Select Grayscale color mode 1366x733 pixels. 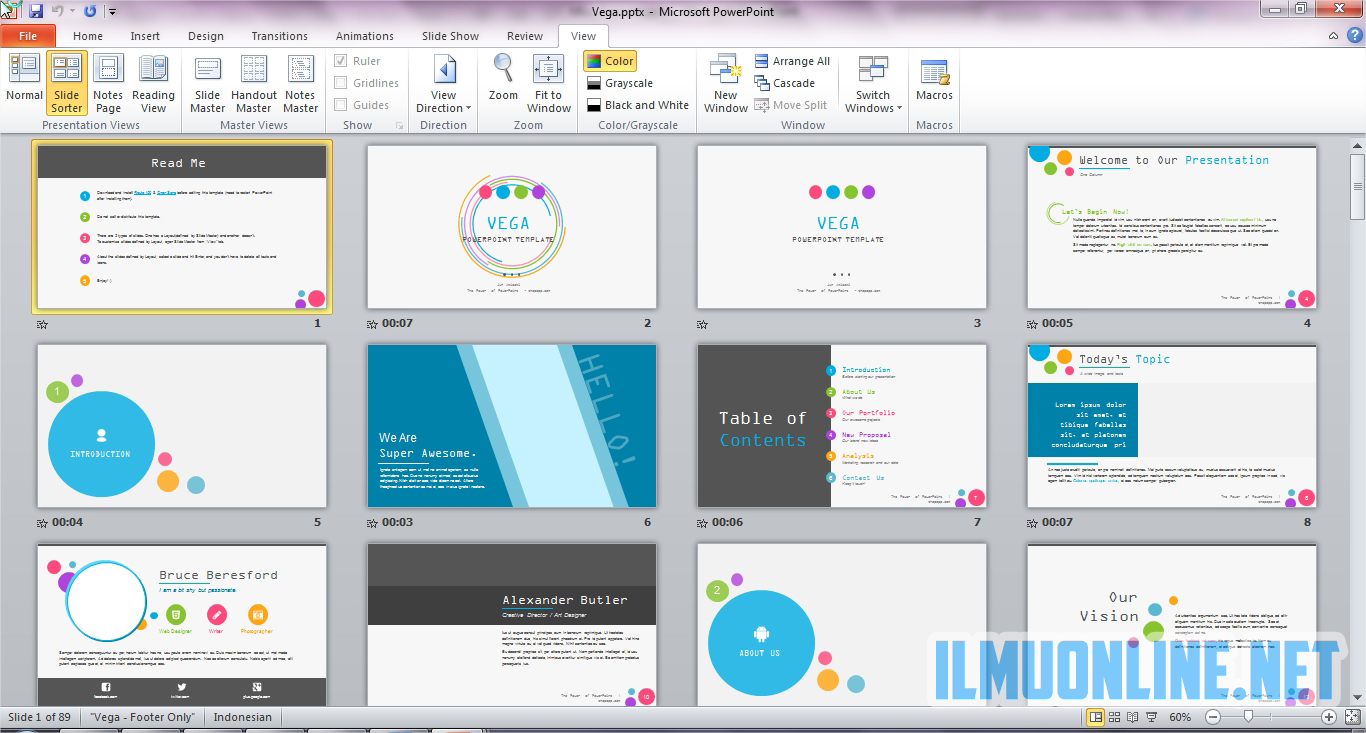[x=628, y=83]
